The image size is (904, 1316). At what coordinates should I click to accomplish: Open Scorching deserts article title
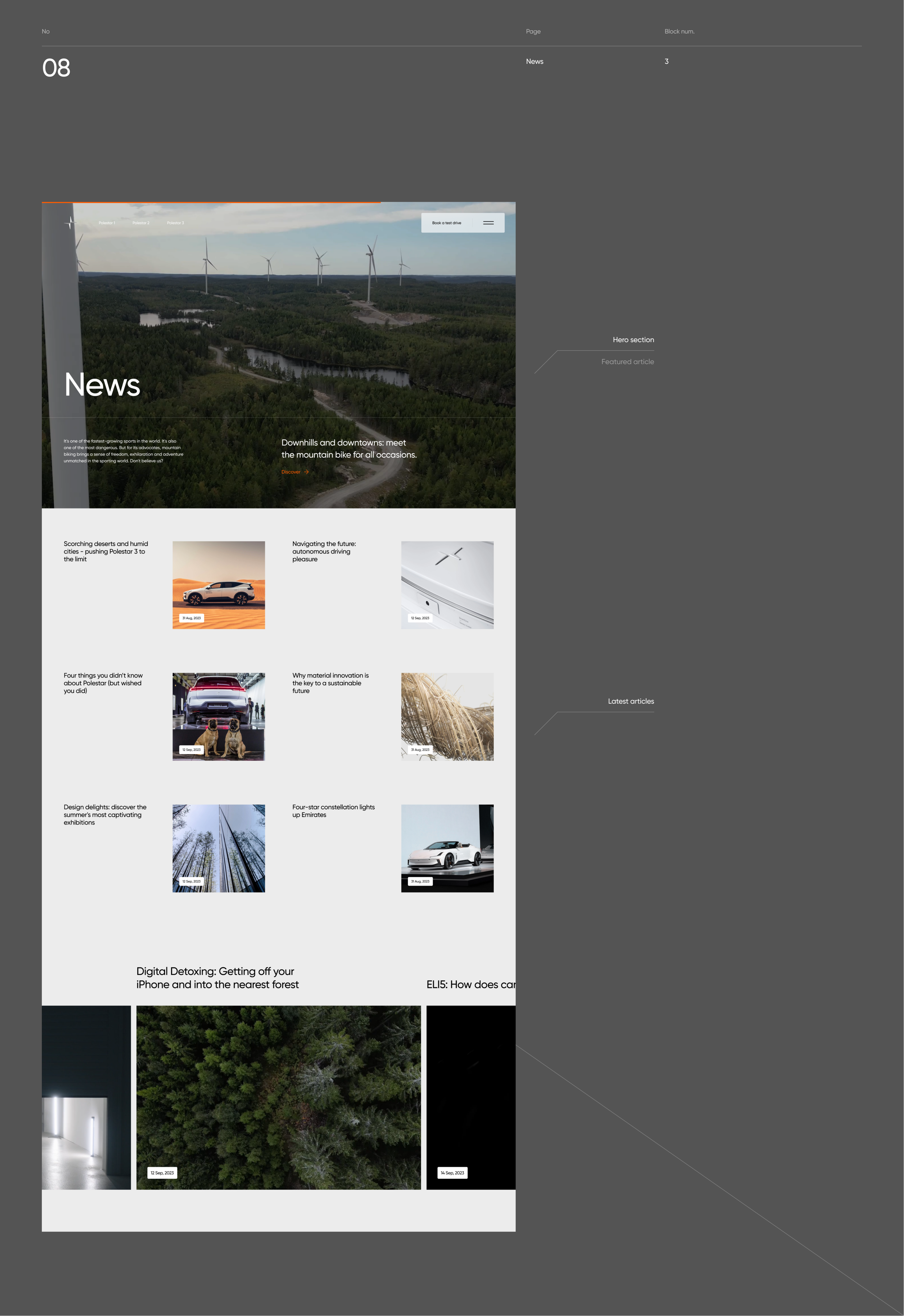105,551
